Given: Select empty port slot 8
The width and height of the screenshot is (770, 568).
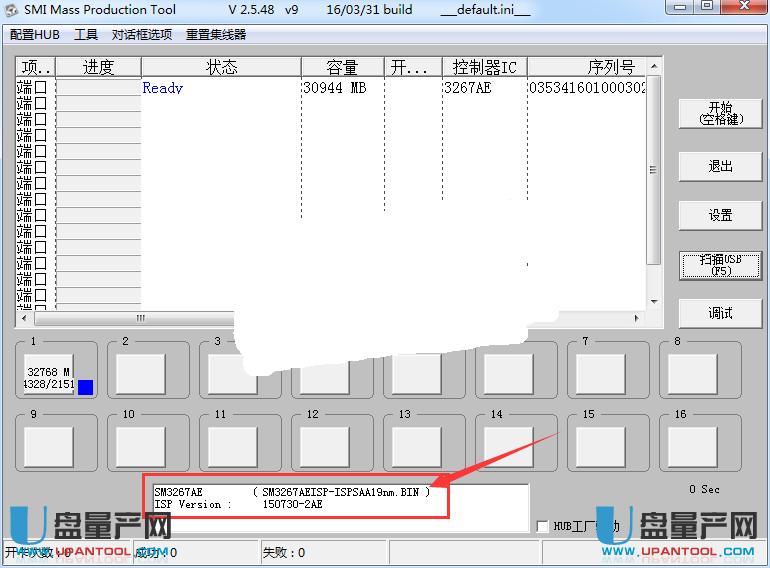Looking at the screenshot, I should pos(692,374).
